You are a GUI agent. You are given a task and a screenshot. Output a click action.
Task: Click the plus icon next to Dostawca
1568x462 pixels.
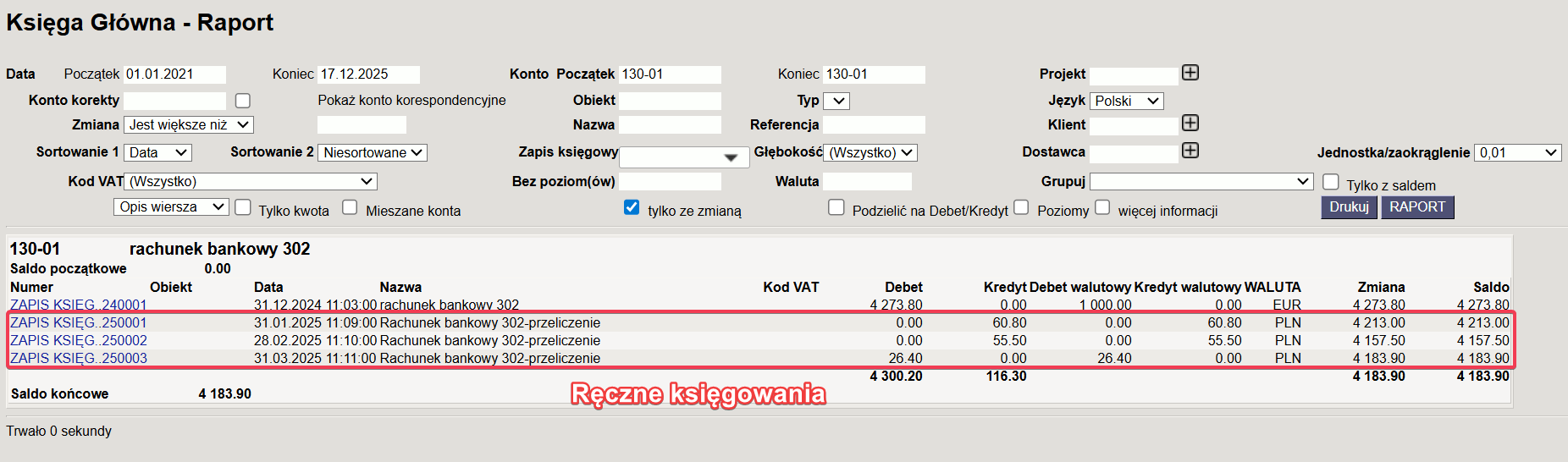tap(1190, 151)
